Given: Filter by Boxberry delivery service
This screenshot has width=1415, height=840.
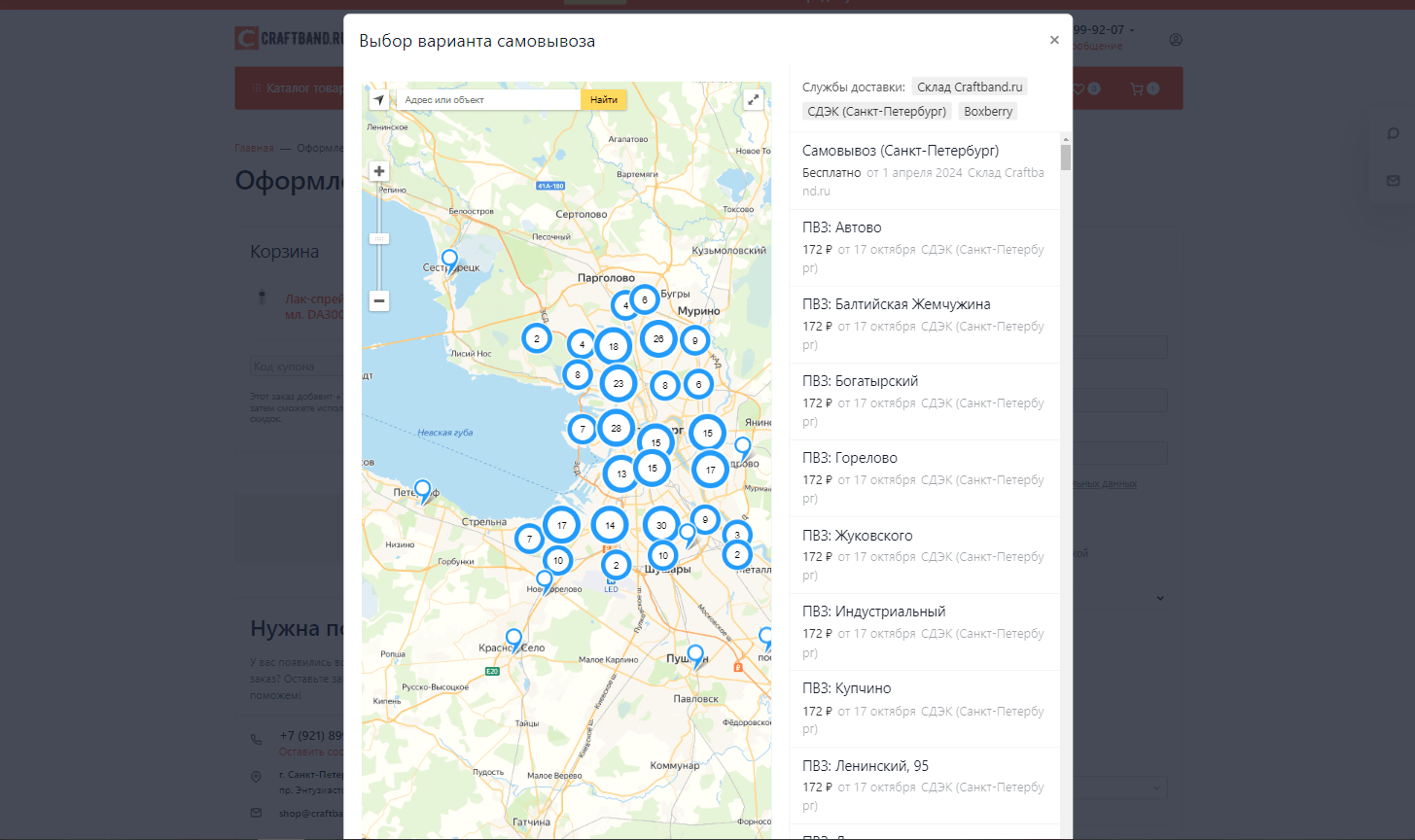Looking at the screenshot, I should pos(988,111).
